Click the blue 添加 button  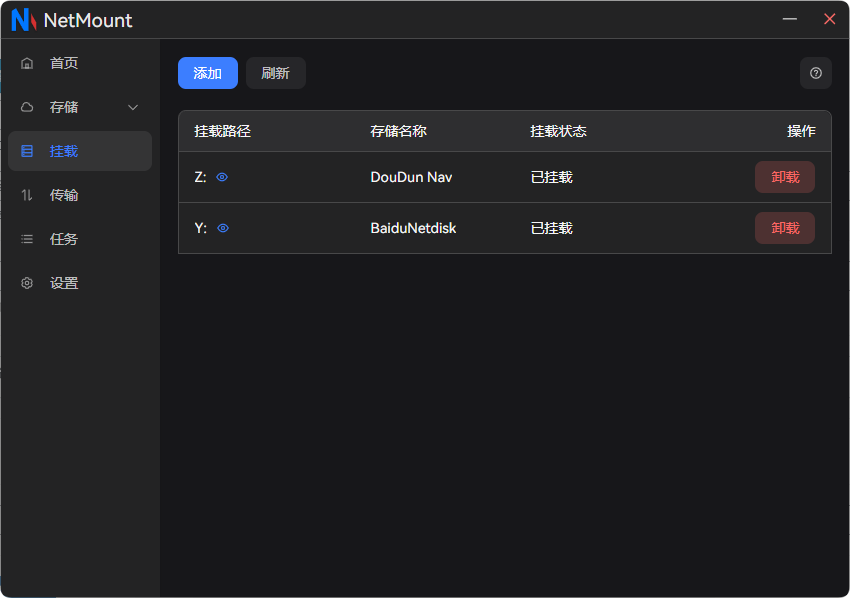click(x=207, y=73)
